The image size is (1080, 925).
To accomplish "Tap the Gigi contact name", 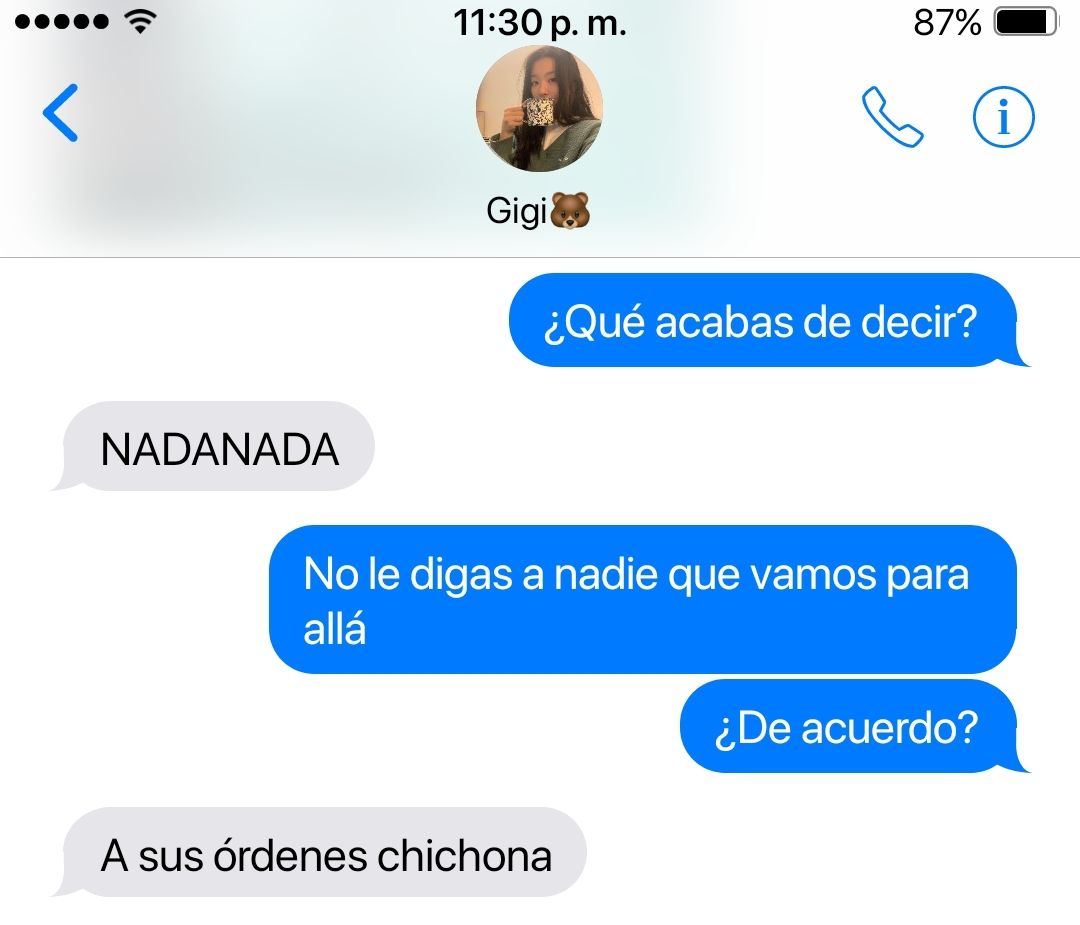I will pyautogui.click(x=516, y=210).
